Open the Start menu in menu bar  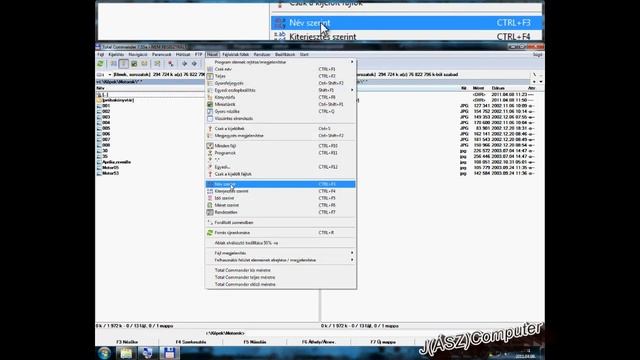point(304,54)
